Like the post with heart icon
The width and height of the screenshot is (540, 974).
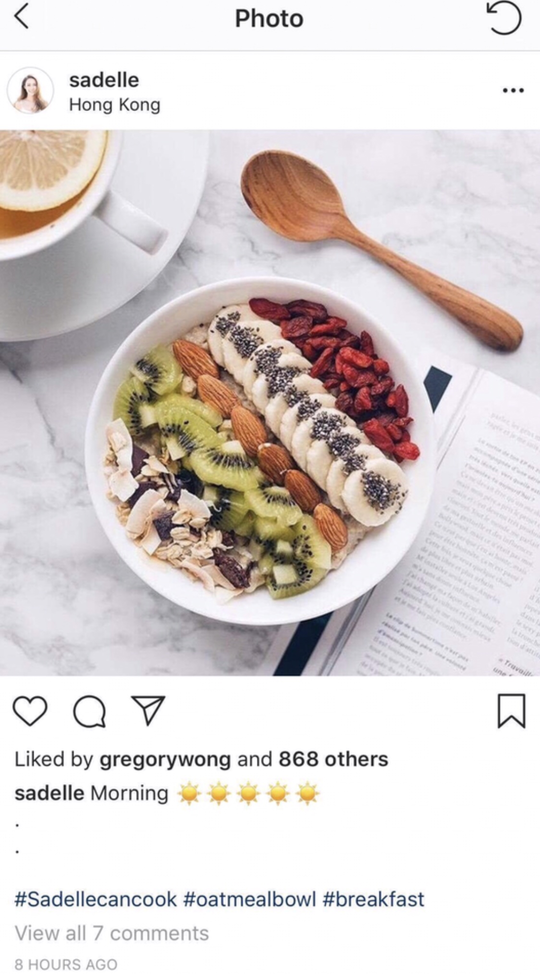coord(30,711)
